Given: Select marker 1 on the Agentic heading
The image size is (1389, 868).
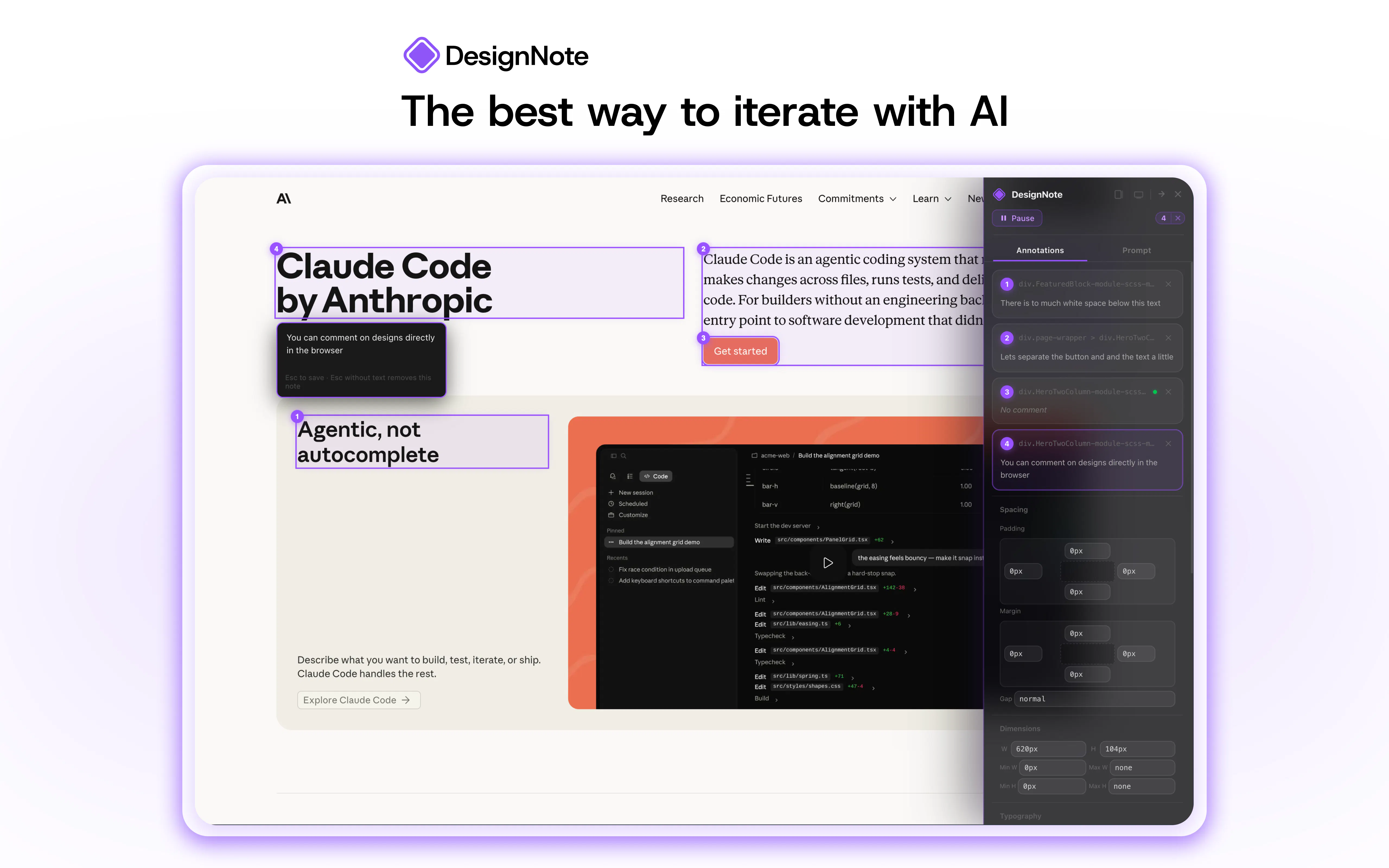Looking at the screenshot, I should pos(297,417).
